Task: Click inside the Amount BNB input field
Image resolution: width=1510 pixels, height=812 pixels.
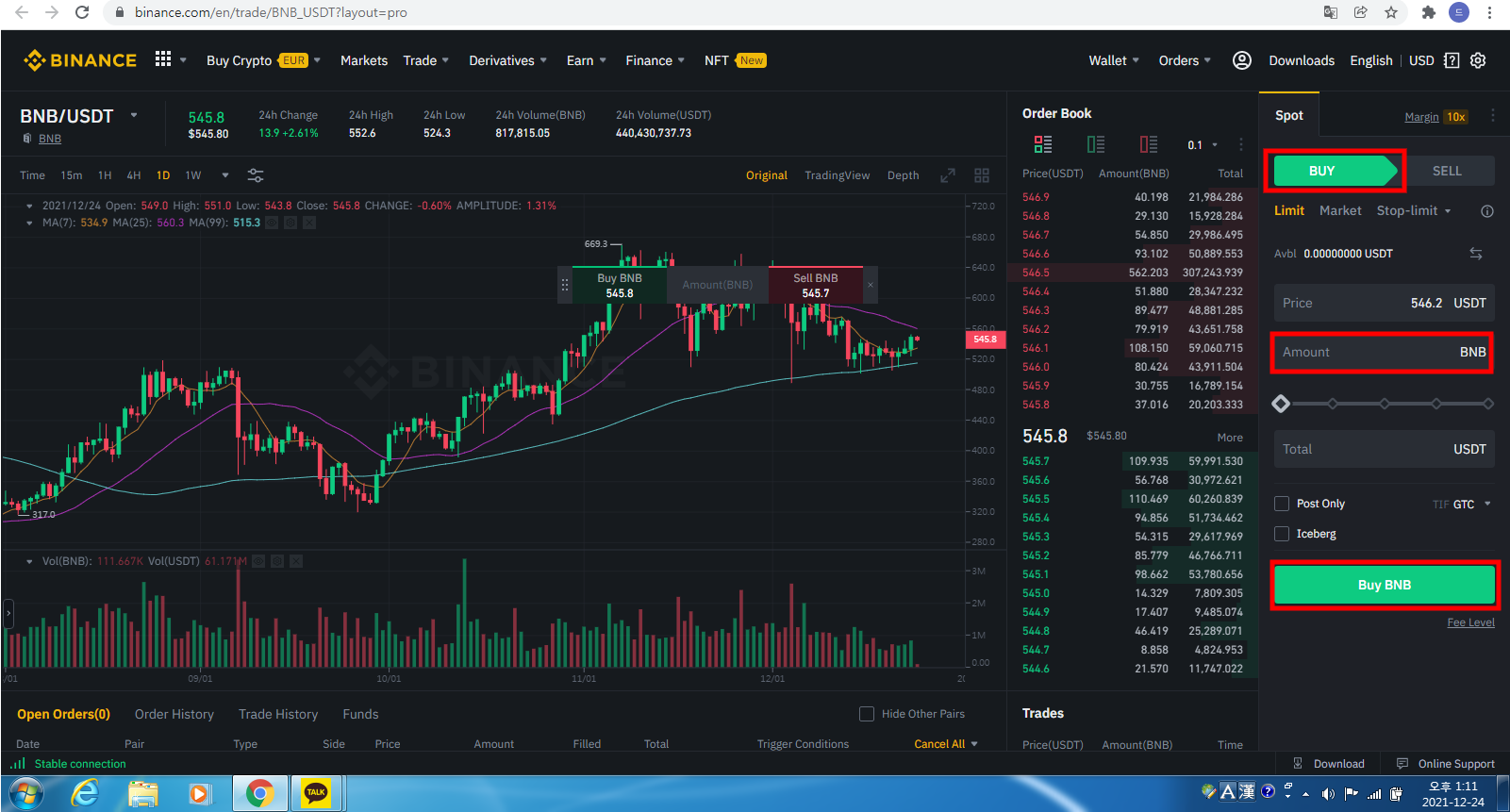Action: click(x=1384, y=352)
